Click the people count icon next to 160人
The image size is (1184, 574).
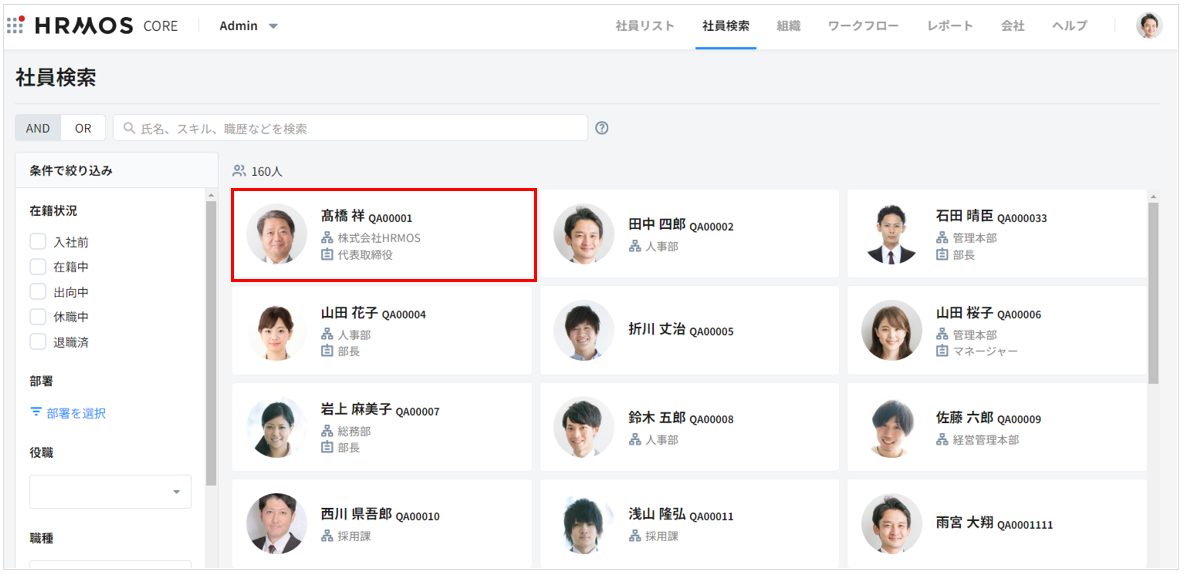[239, 171]
